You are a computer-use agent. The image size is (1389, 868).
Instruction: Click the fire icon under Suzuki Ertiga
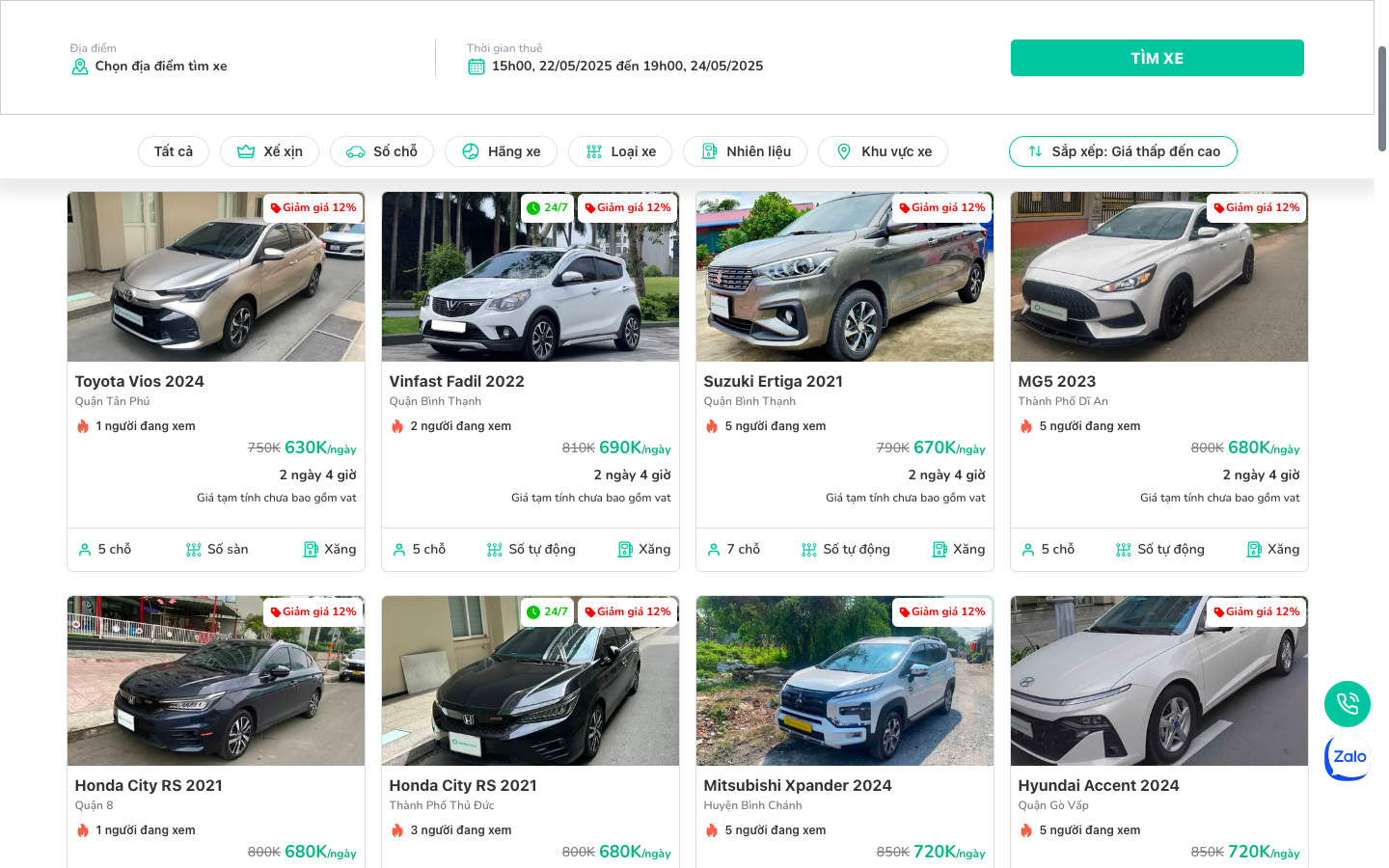712,426
